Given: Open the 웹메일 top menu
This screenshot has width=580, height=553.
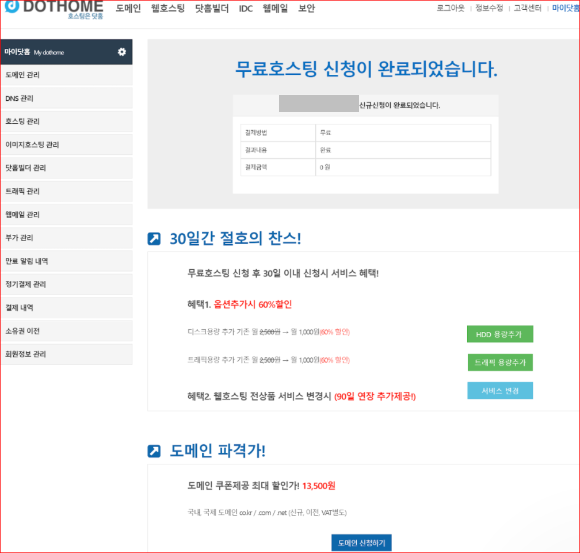Looking at the screenshot, I should pyautogui.click(x=275, y=8).
